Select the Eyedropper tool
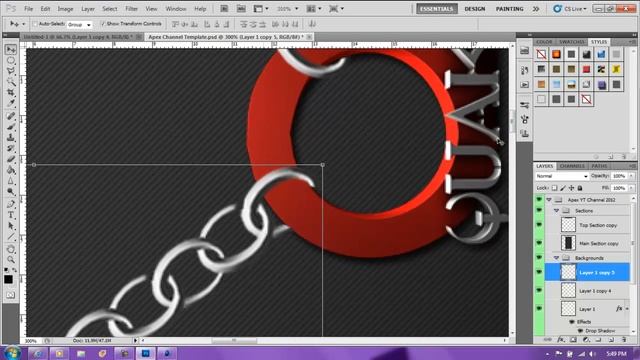The image size is (640, 360). pos(11,104)
